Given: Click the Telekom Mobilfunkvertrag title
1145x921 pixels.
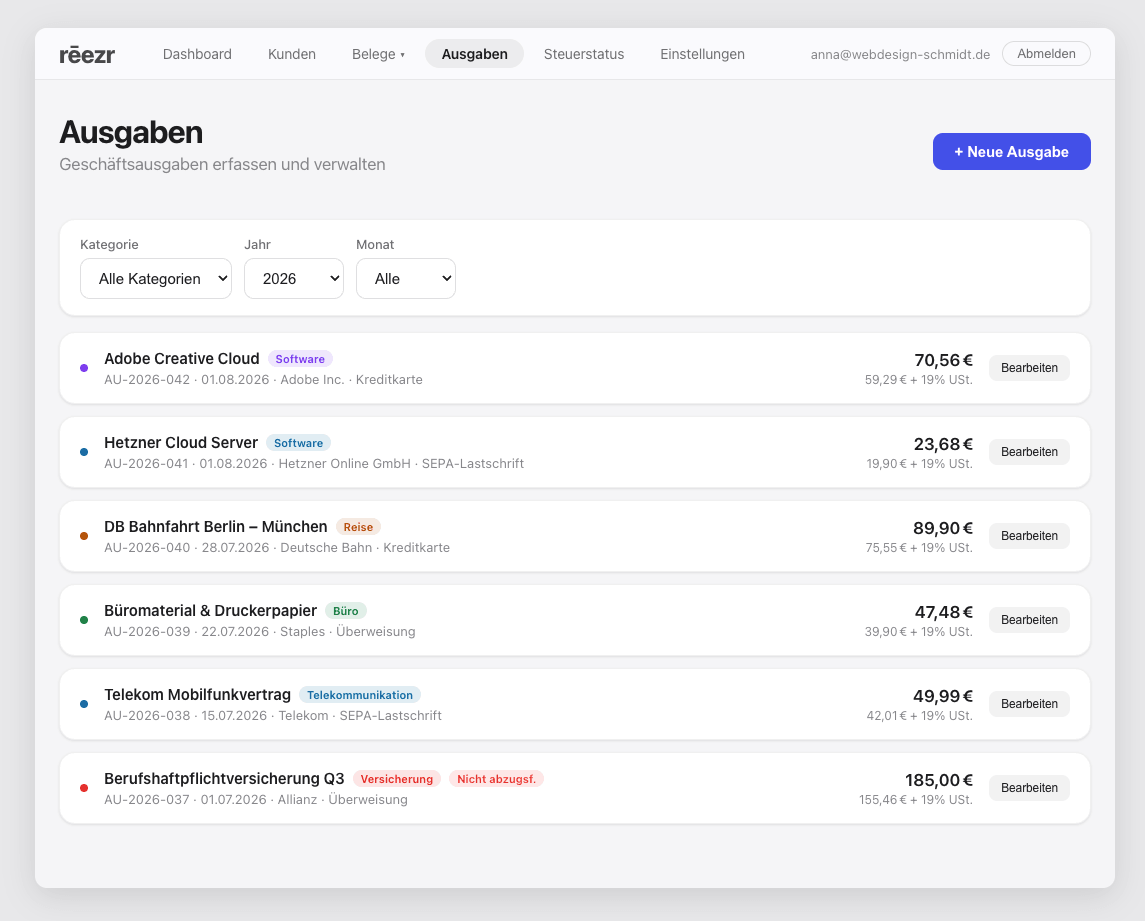Looking at the screenshot, I should coord(197,695).
